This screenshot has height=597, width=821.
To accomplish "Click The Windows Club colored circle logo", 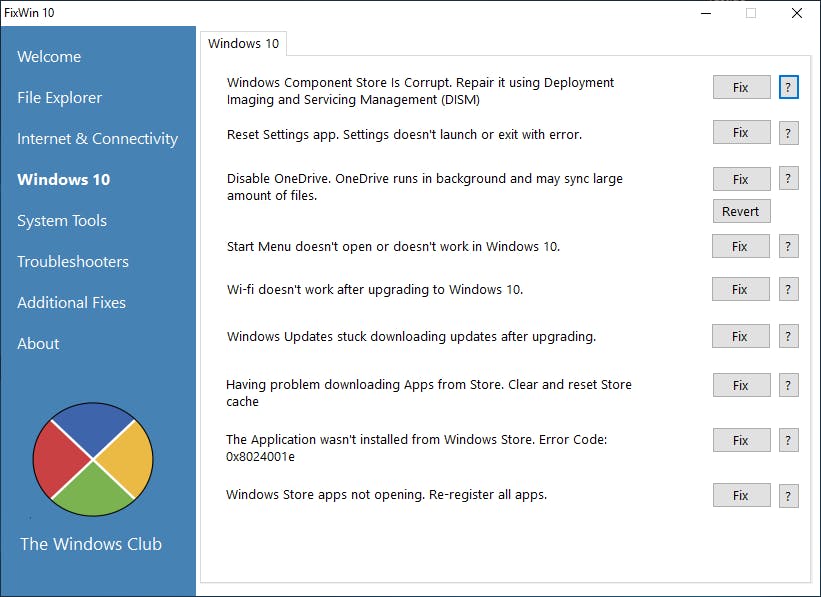I will (93, 459).
